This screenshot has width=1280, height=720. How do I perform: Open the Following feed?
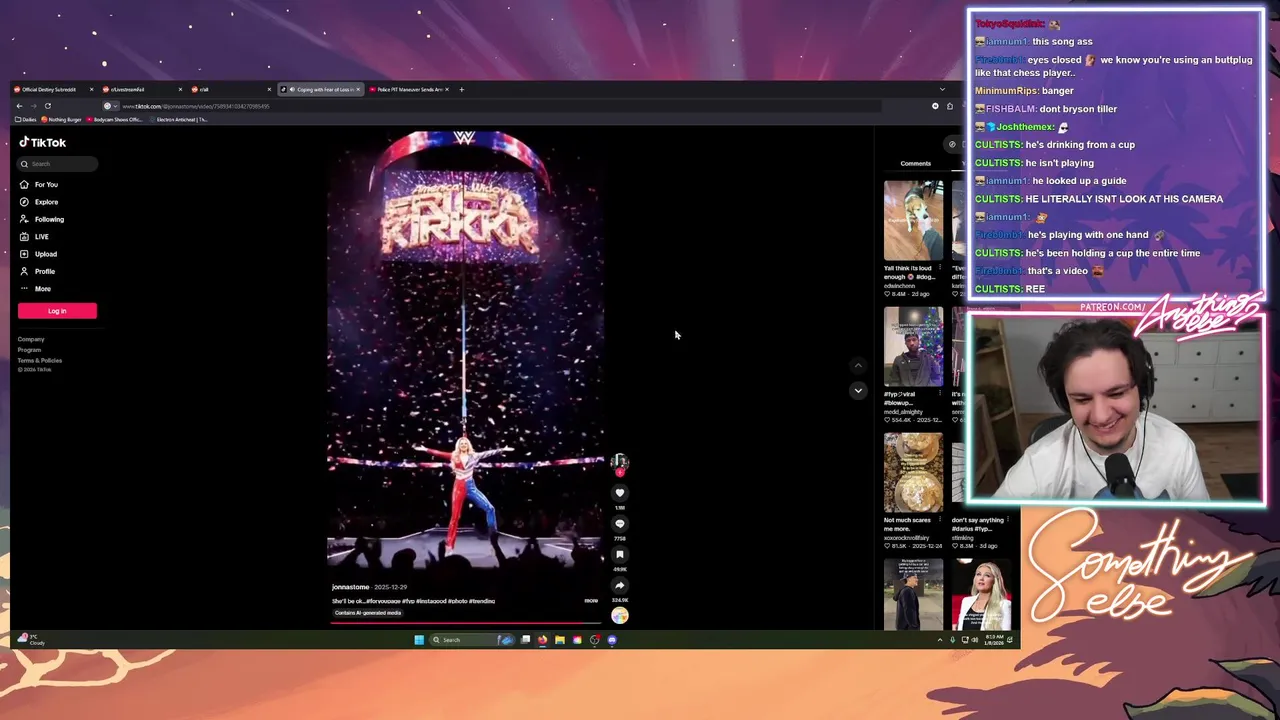(42, 219)
